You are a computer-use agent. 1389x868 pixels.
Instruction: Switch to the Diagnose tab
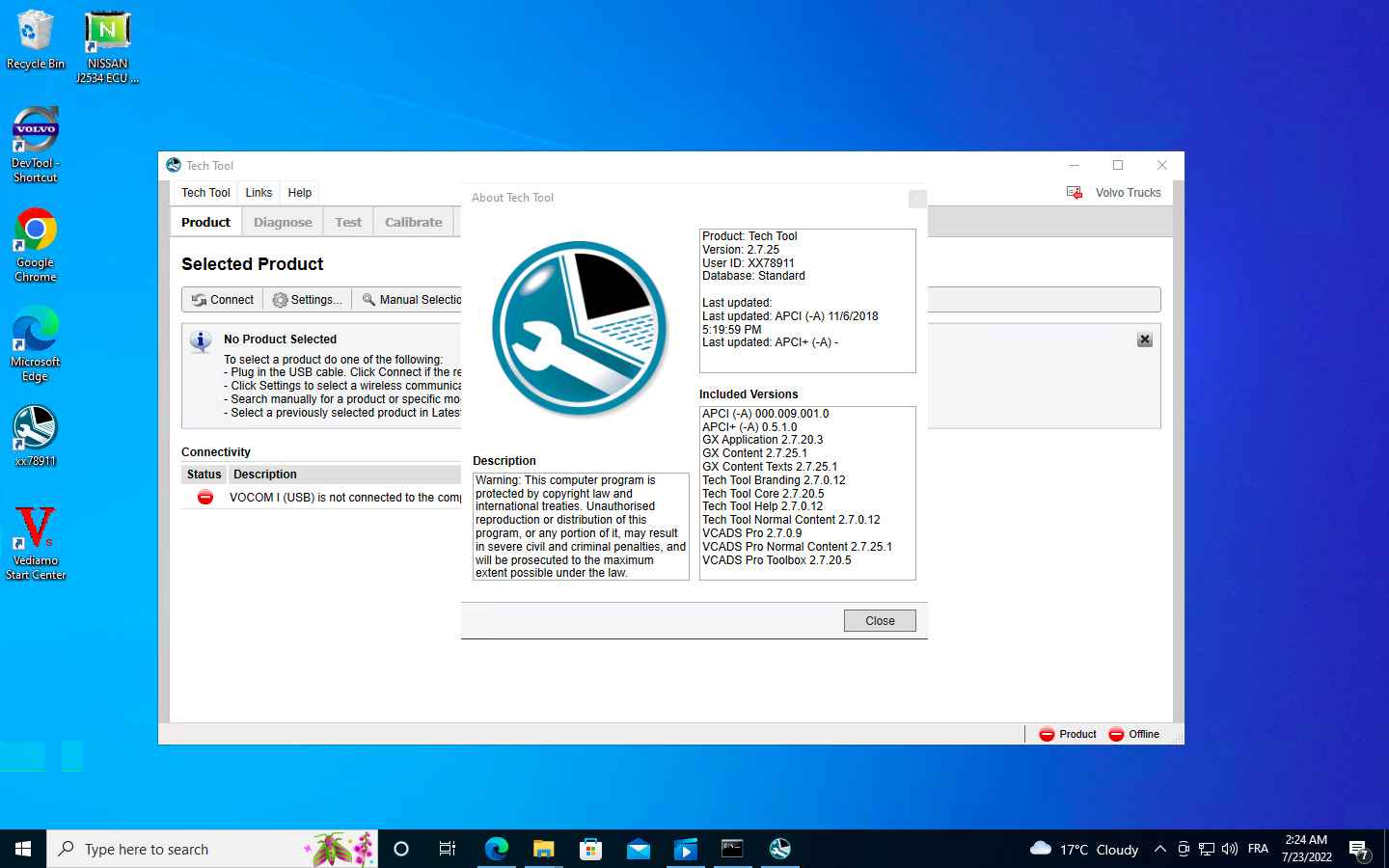[283, 222]
